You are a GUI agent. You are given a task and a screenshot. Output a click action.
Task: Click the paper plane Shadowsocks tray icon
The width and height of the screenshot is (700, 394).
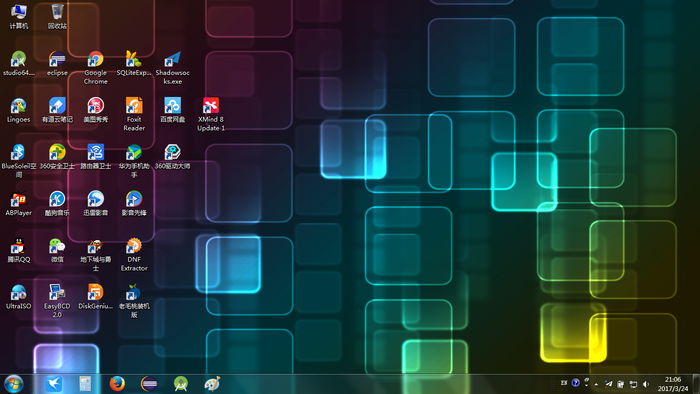(608, 384)
